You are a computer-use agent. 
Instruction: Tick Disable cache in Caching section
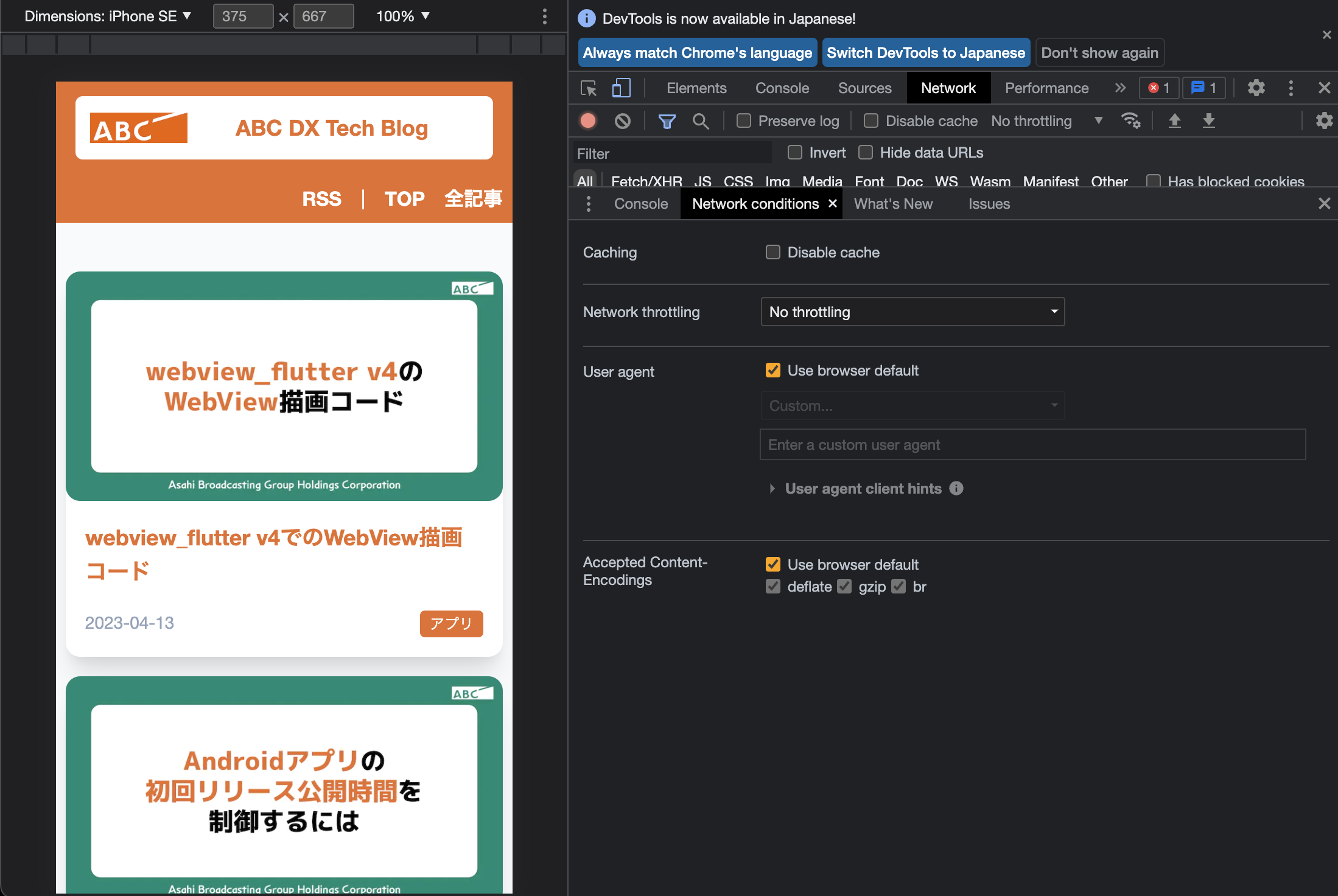[772, 252]
